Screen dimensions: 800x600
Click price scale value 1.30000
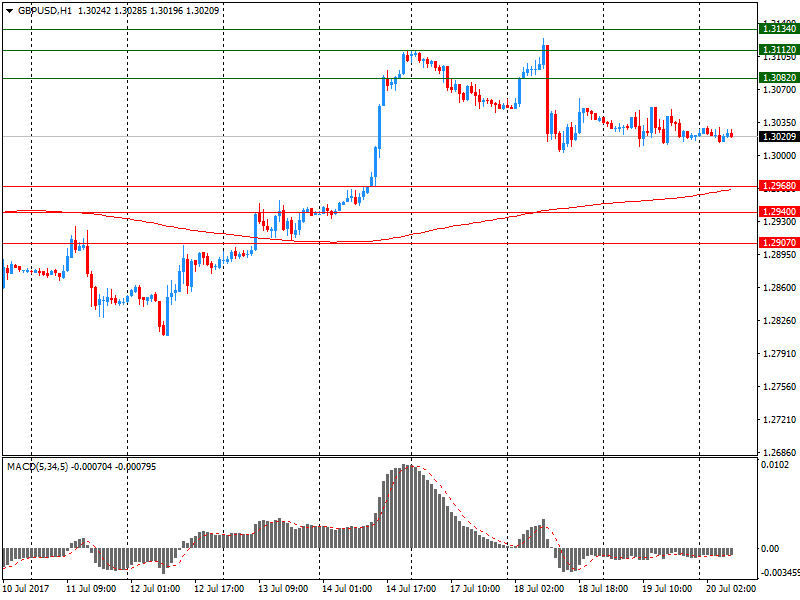779,156
